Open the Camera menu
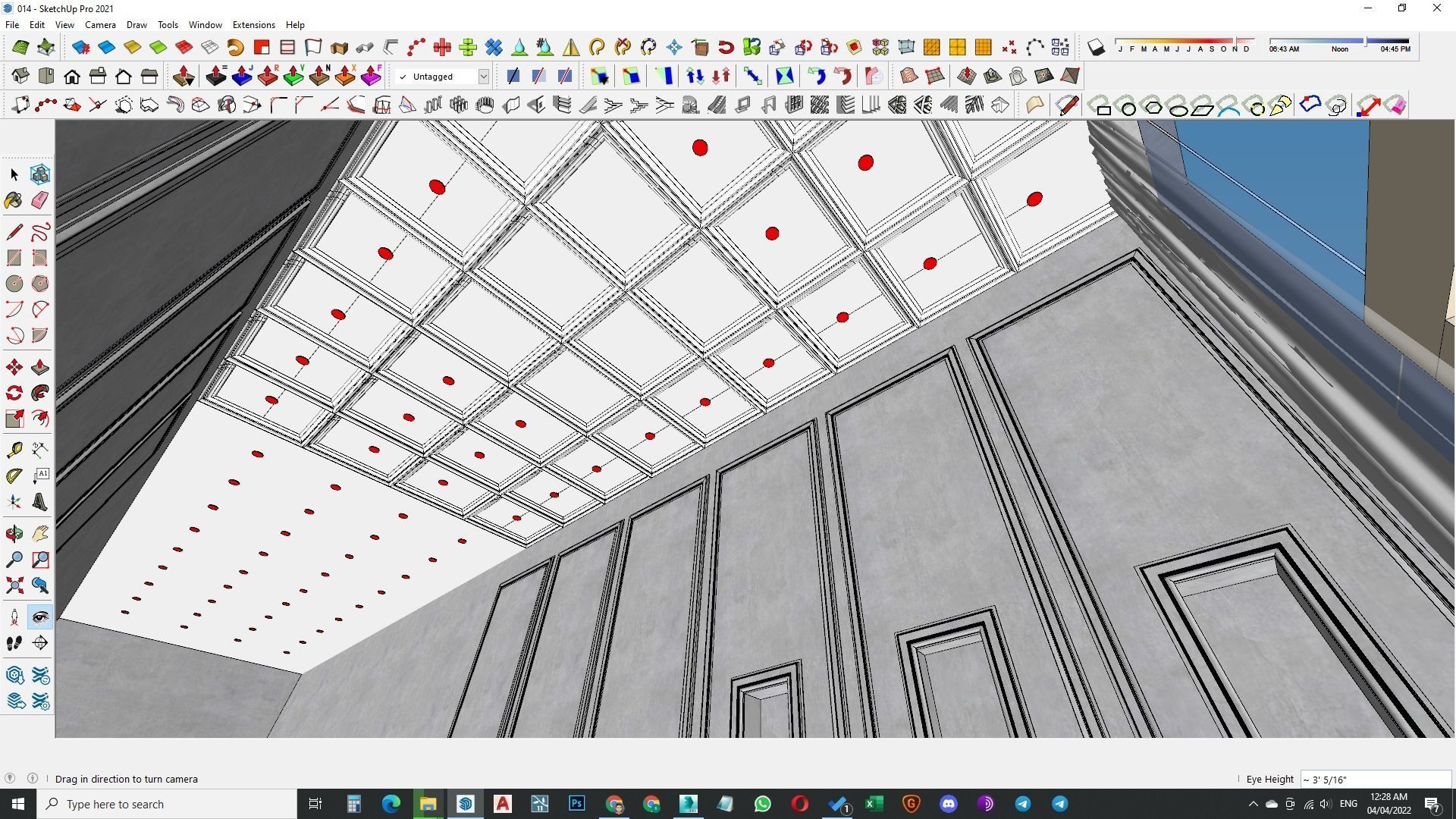Viewport: 1456px width, 819px height. (x=100, y=25)
